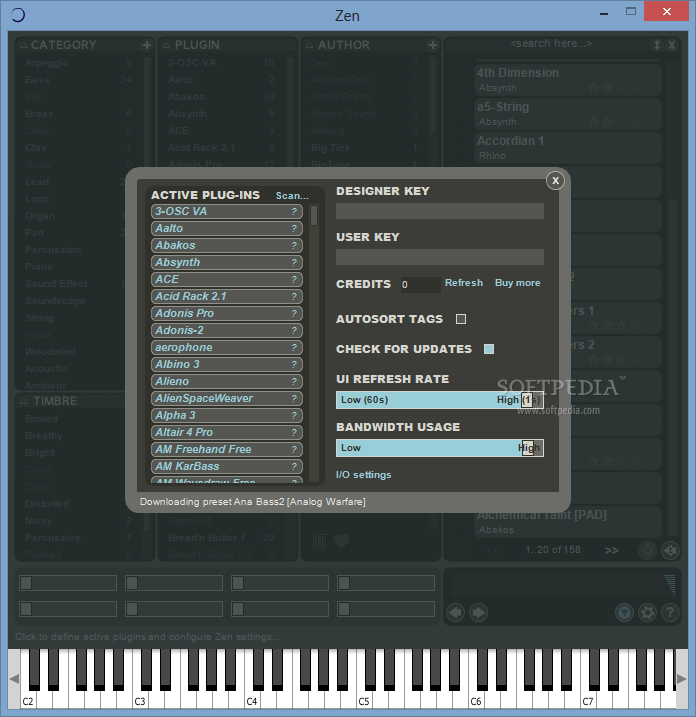Adjust the Bandwidth Usage slider

439,448
